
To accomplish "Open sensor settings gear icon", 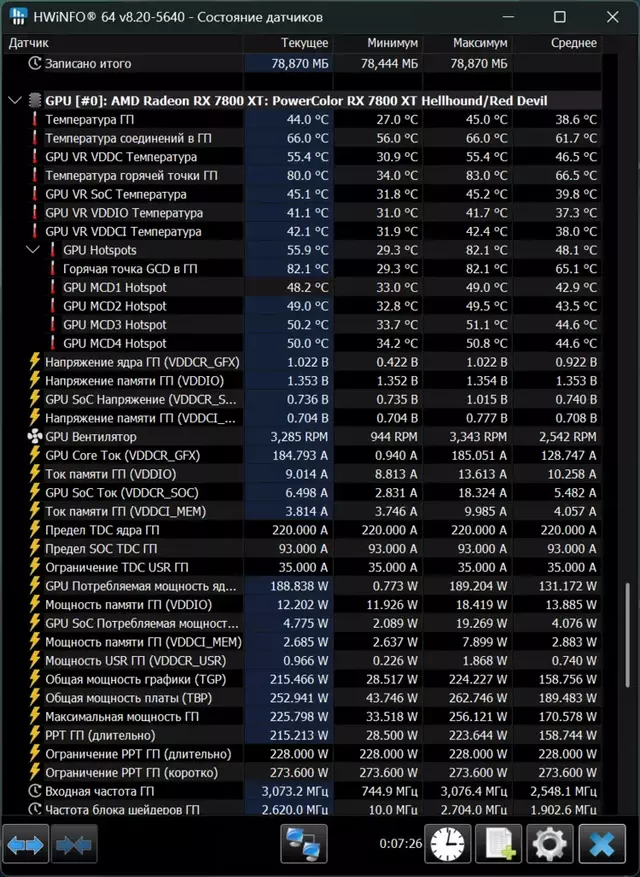I will pyautogui.click(x=550, y=845).
